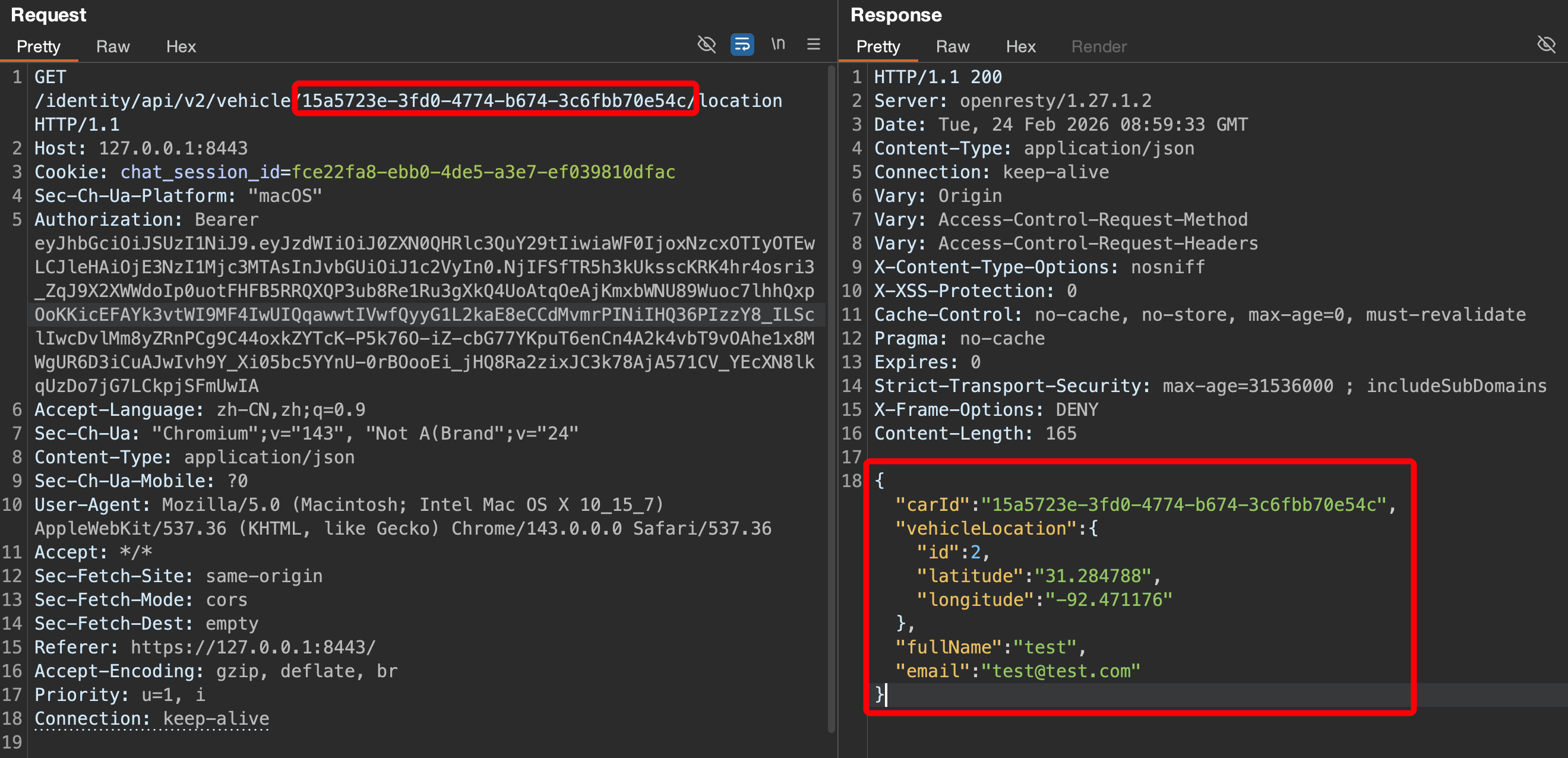The image size is (1568, 758).
Task: Switch to Request Hex tab
Action: click(x=181, y=47)
